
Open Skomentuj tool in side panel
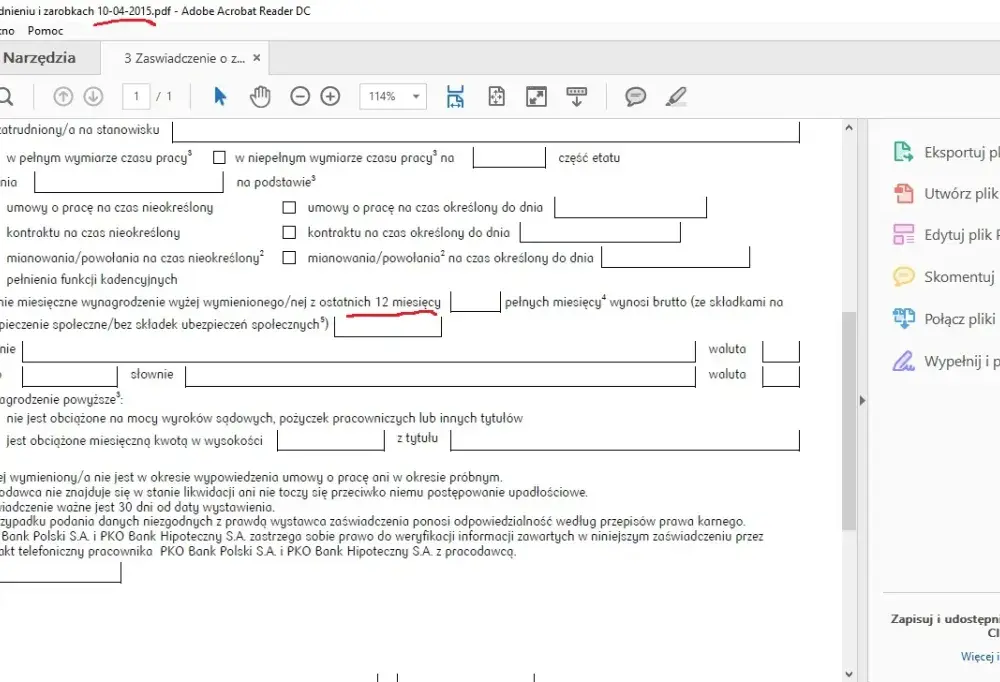click(944, 276)
